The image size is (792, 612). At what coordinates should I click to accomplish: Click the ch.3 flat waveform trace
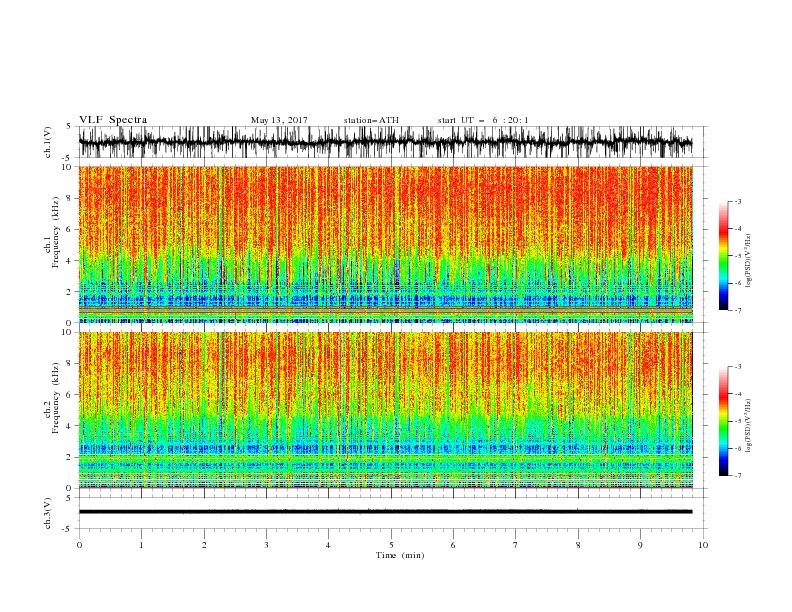(x=385, y=512)
